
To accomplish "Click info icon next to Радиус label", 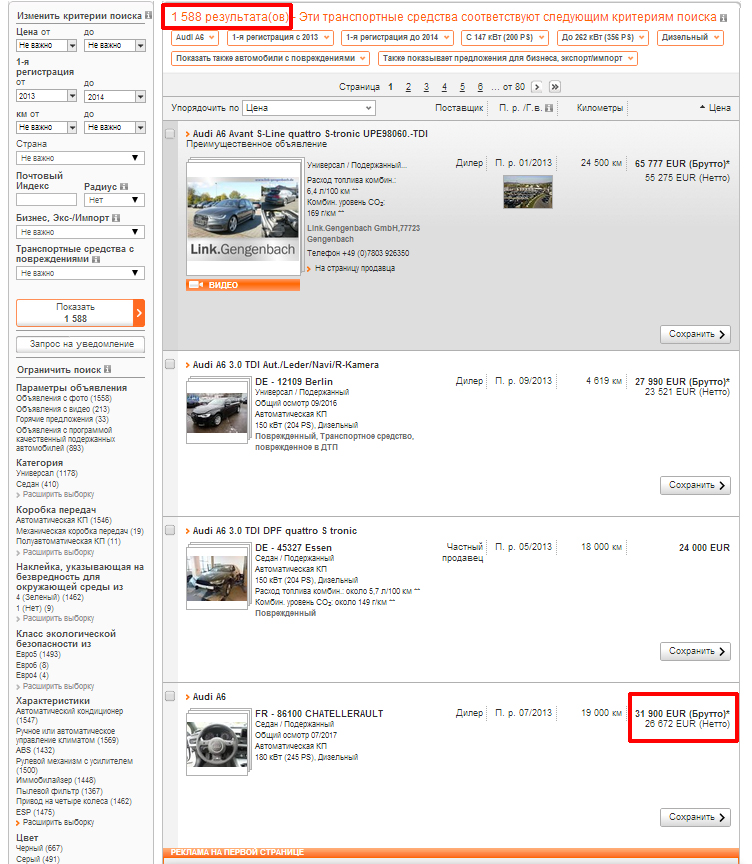I will pyautogui.click(x=124, y=187).
